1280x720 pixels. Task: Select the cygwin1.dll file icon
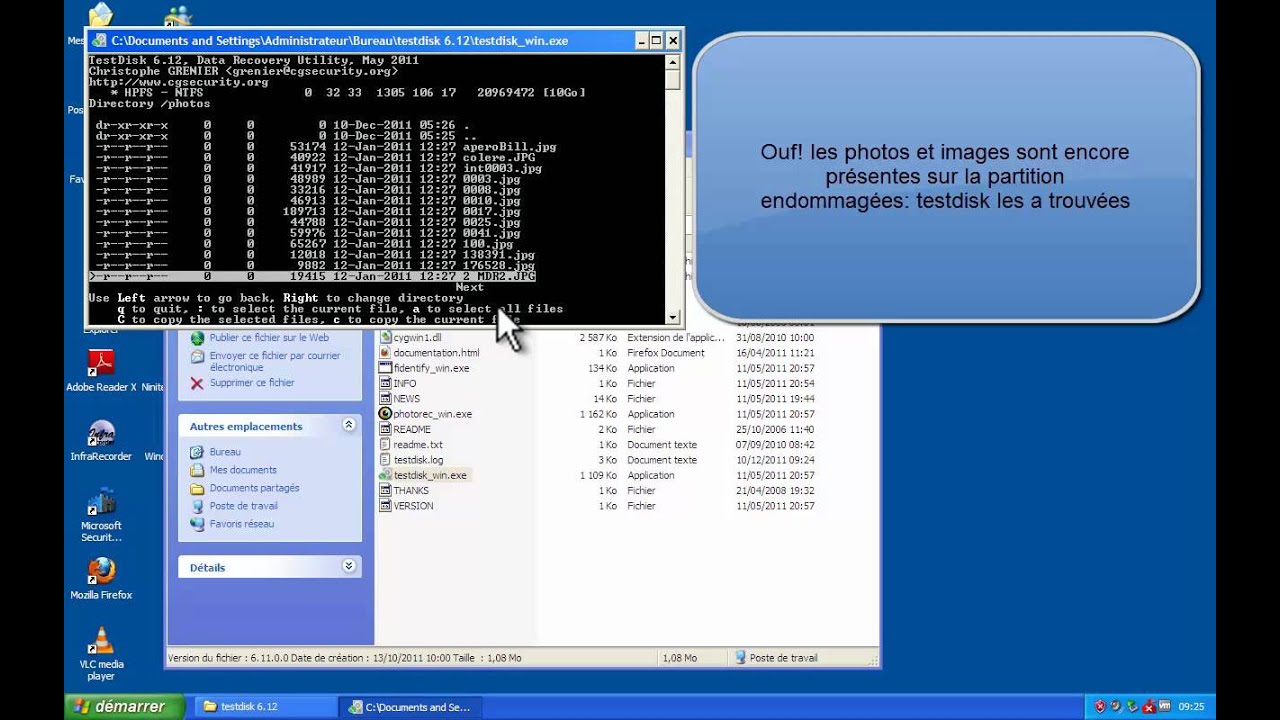pyautogui.click(x=385, y=337)
